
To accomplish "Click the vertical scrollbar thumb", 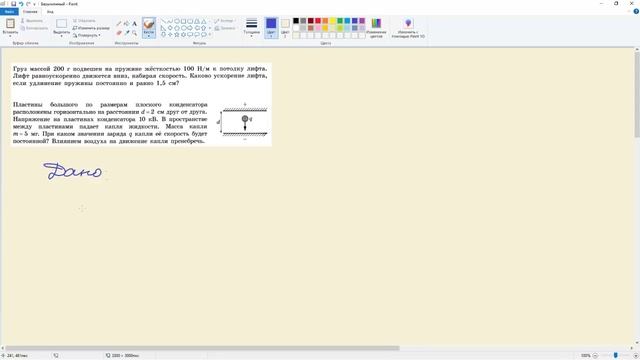I will [637, 95].
